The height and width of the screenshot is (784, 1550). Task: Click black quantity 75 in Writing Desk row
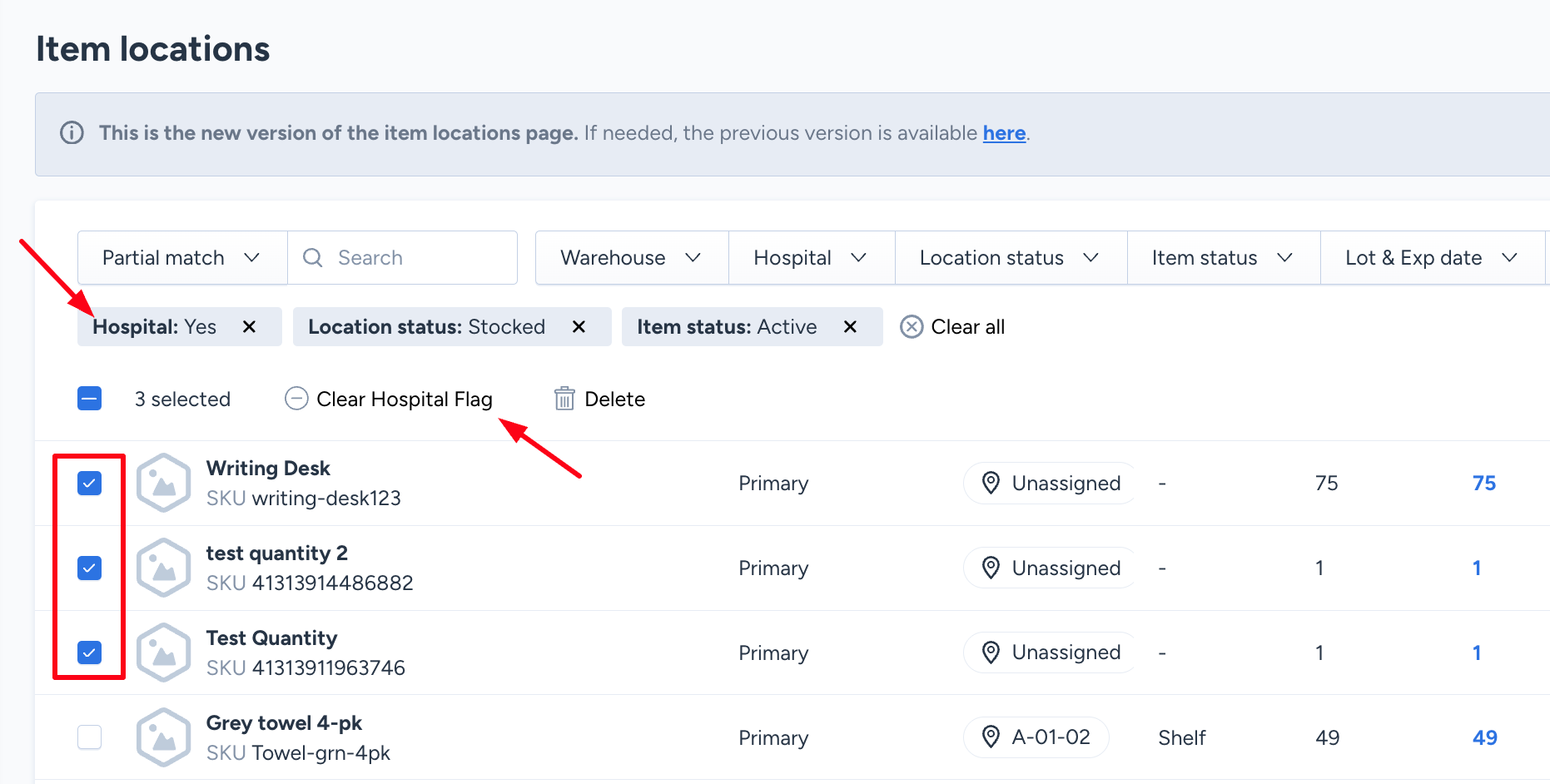tap(1327, 484)
